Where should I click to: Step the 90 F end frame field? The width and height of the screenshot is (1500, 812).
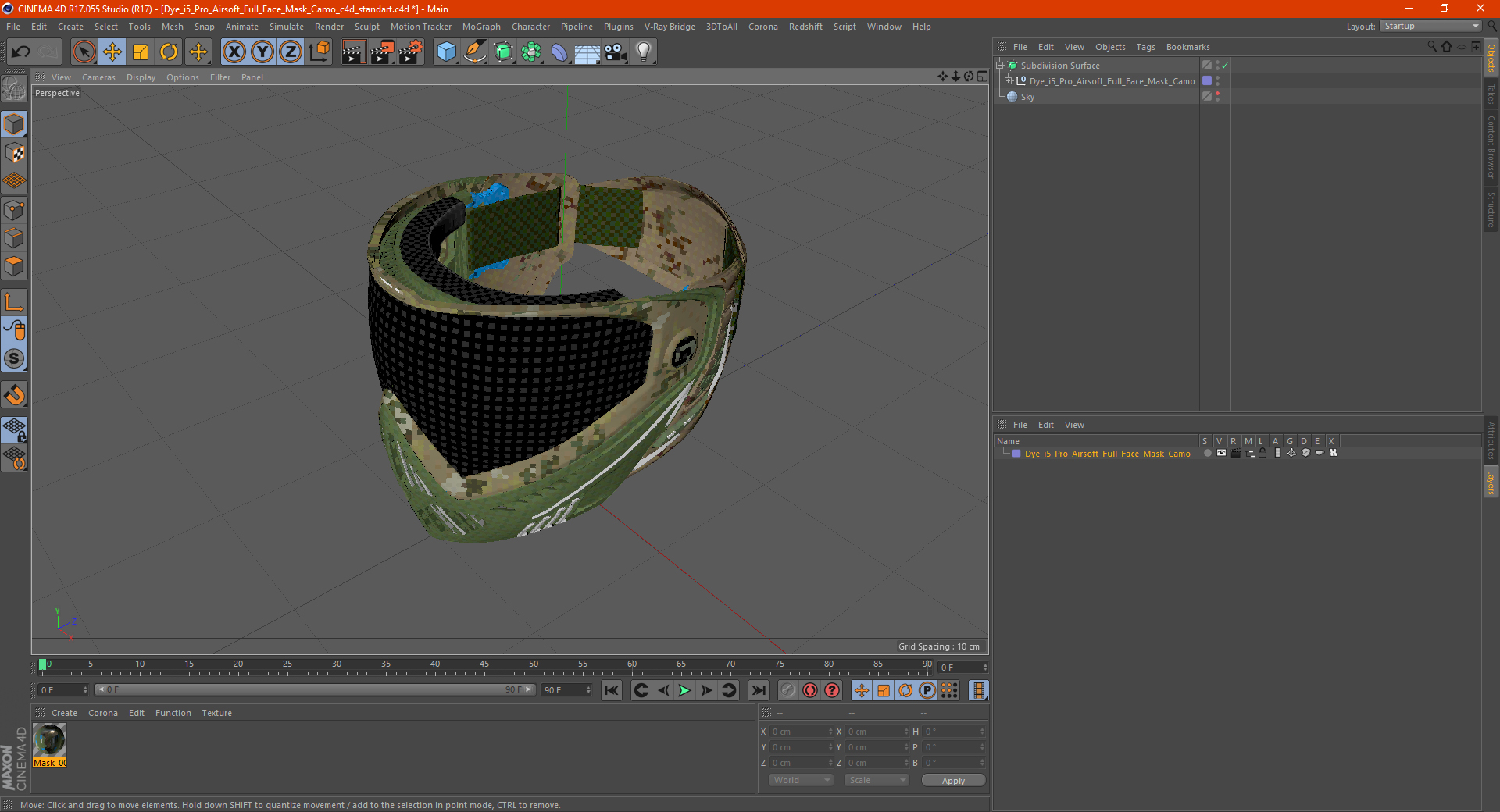[588, 690]
